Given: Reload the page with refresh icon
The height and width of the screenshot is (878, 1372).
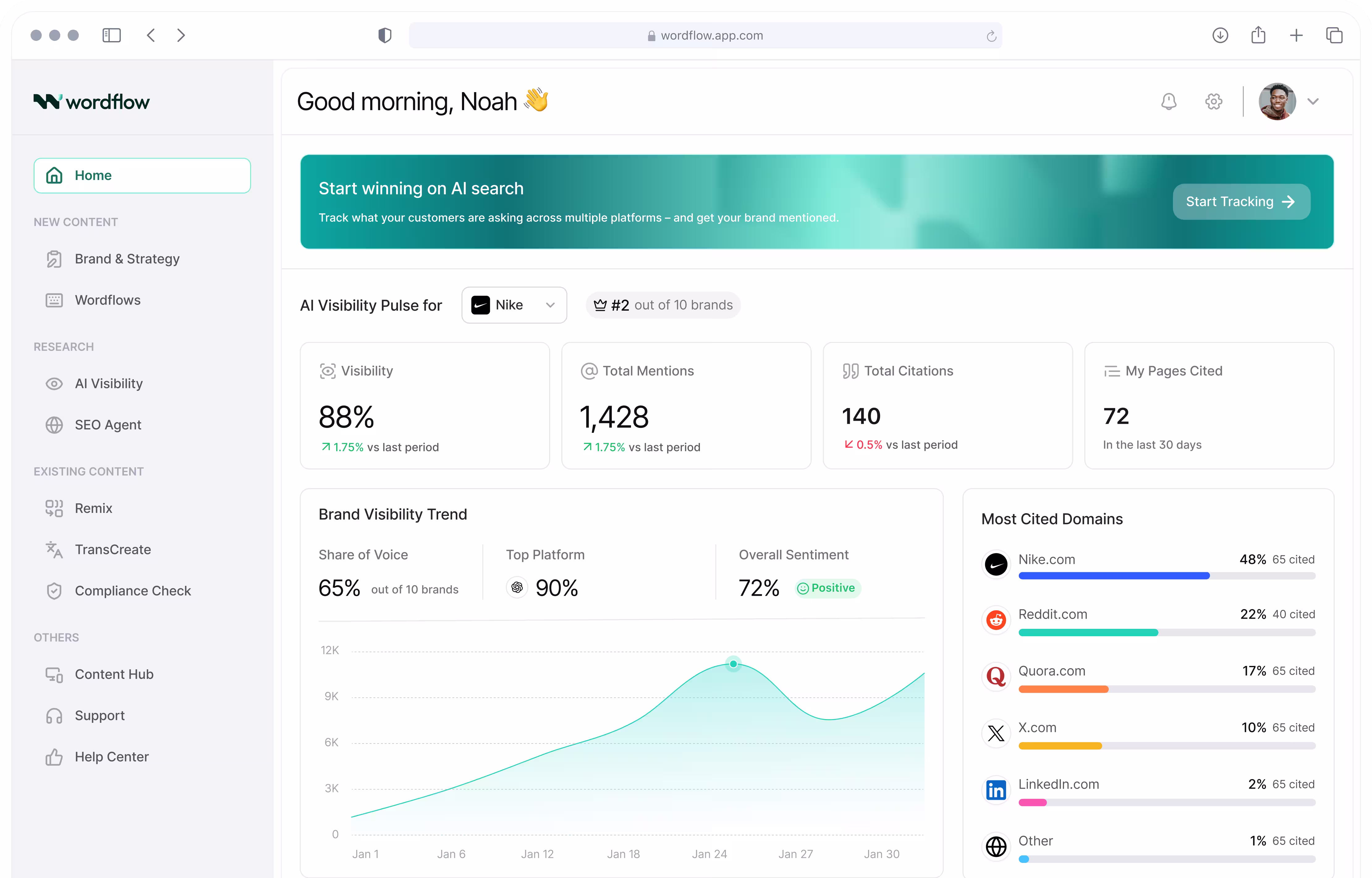Looking at the screenshot, I should coord(991,36).
